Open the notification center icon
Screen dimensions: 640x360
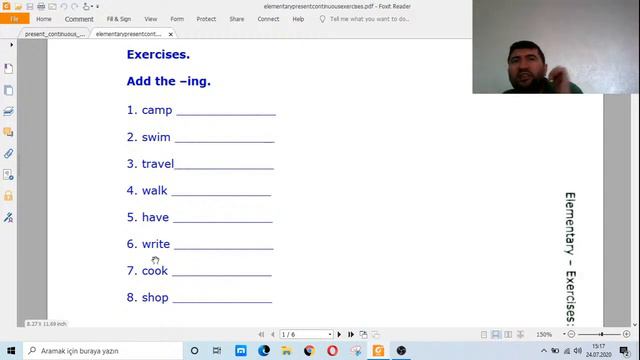click(624, 351)
